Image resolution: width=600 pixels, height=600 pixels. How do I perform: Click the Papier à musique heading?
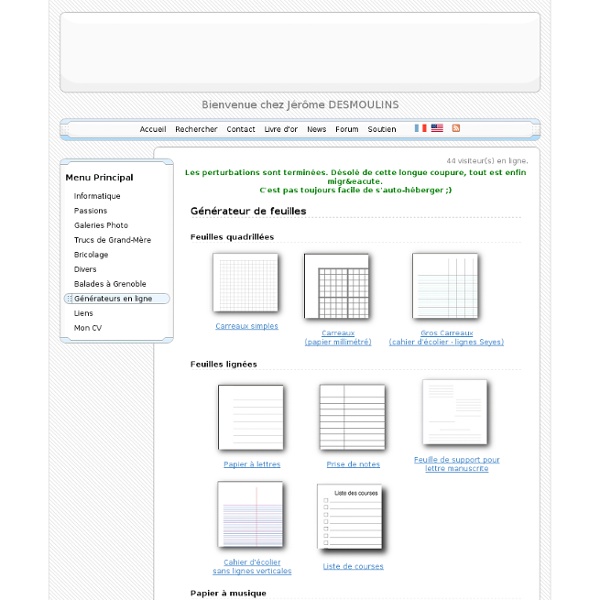coord(228,593)
